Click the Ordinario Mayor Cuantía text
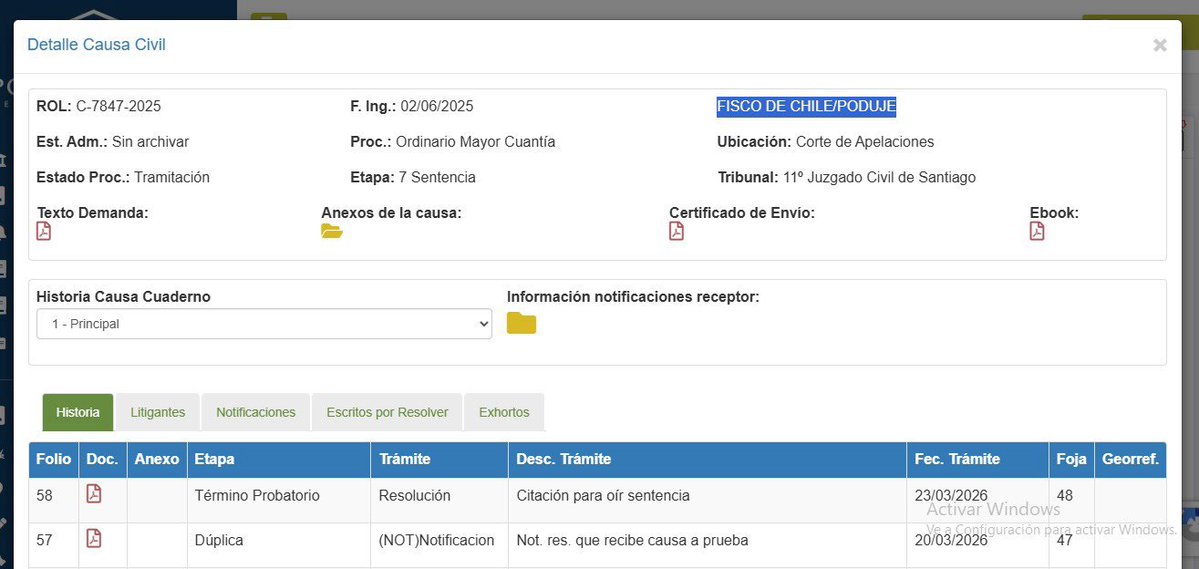The width and height of the screenshot is (1199, 569). 476,141
